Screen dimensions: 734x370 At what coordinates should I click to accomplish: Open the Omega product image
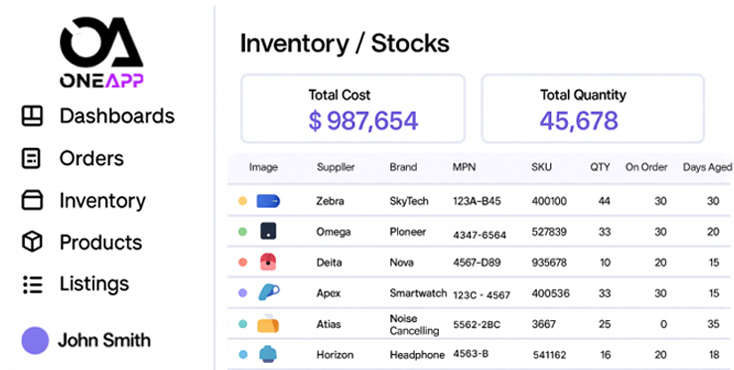(x=268, y=231)
